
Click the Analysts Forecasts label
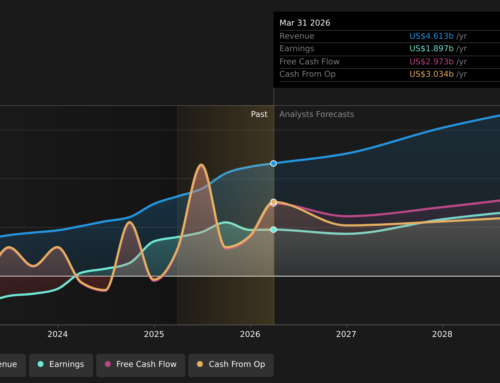pos(317,114)
